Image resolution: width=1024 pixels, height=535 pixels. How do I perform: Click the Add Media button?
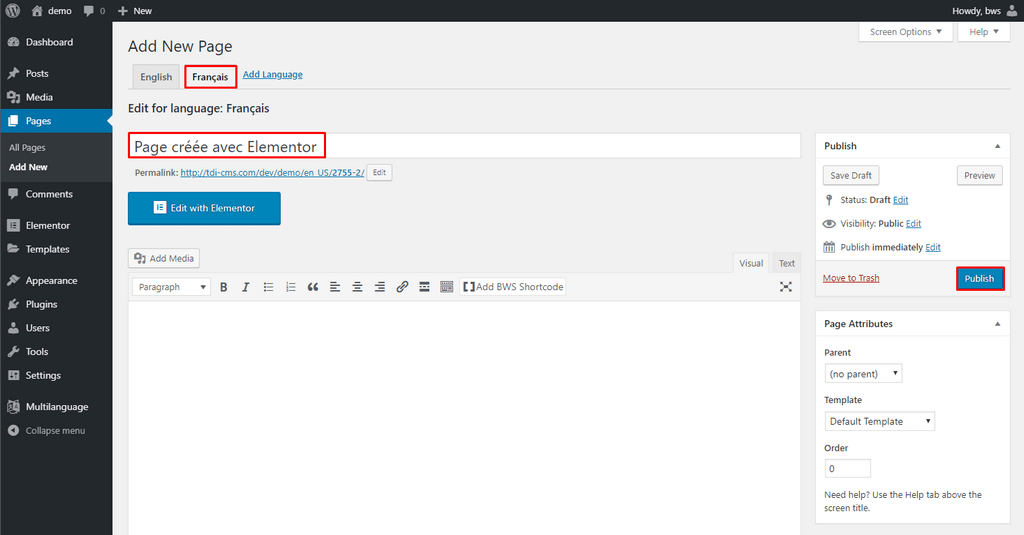pyautogui.click(x=164, y=258)
